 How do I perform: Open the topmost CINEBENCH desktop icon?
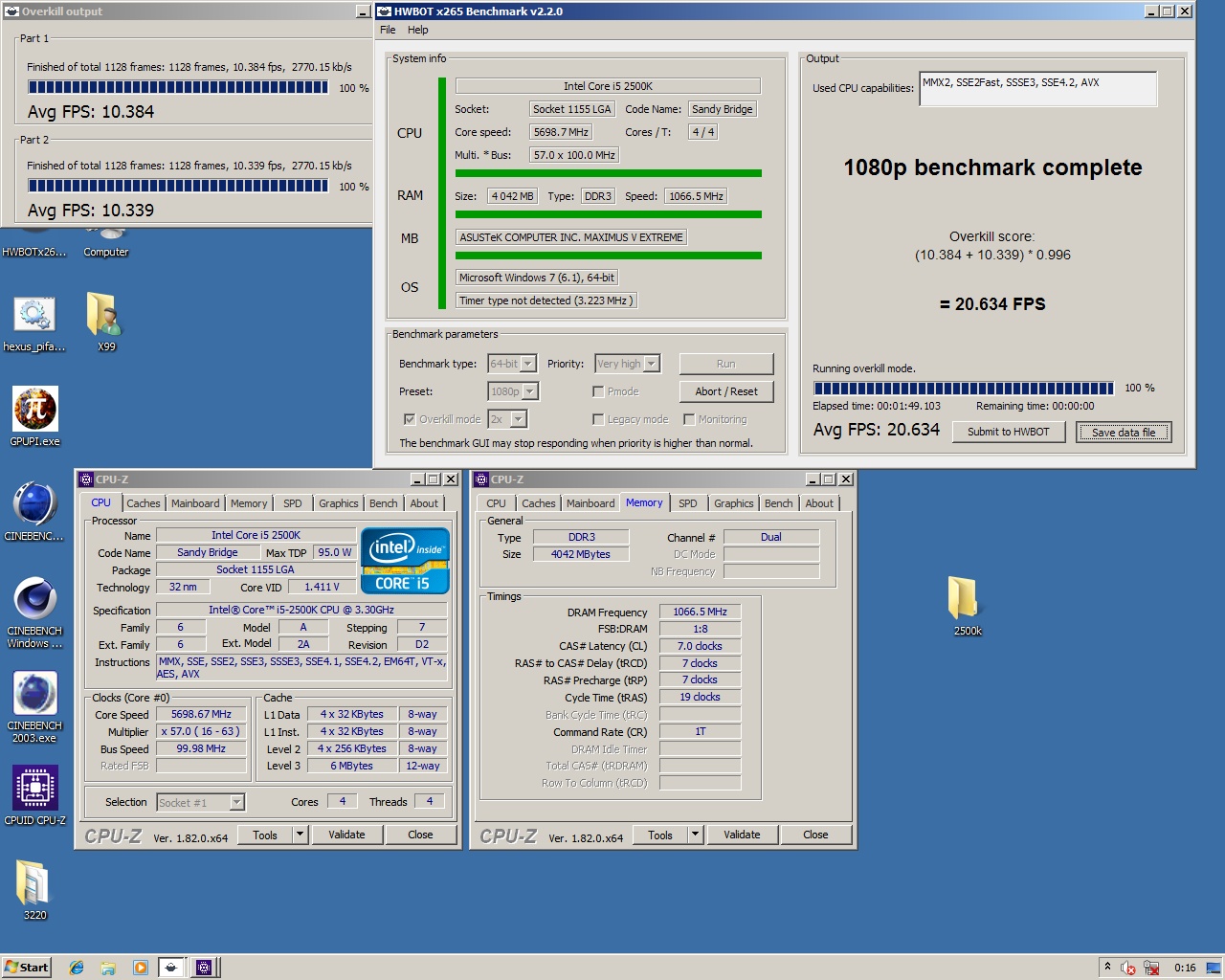(35, 511)
